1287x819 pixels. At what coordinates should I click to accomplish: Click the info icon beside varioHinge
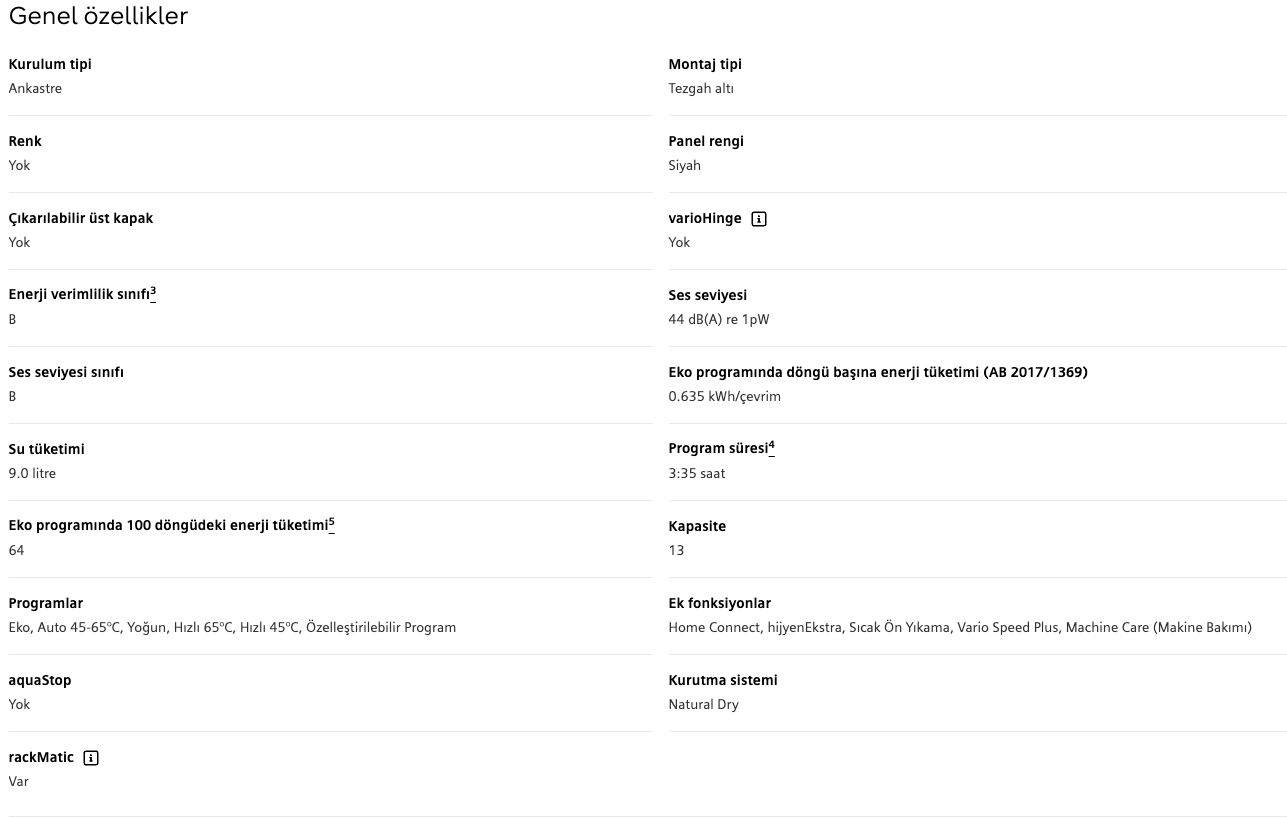759,219
